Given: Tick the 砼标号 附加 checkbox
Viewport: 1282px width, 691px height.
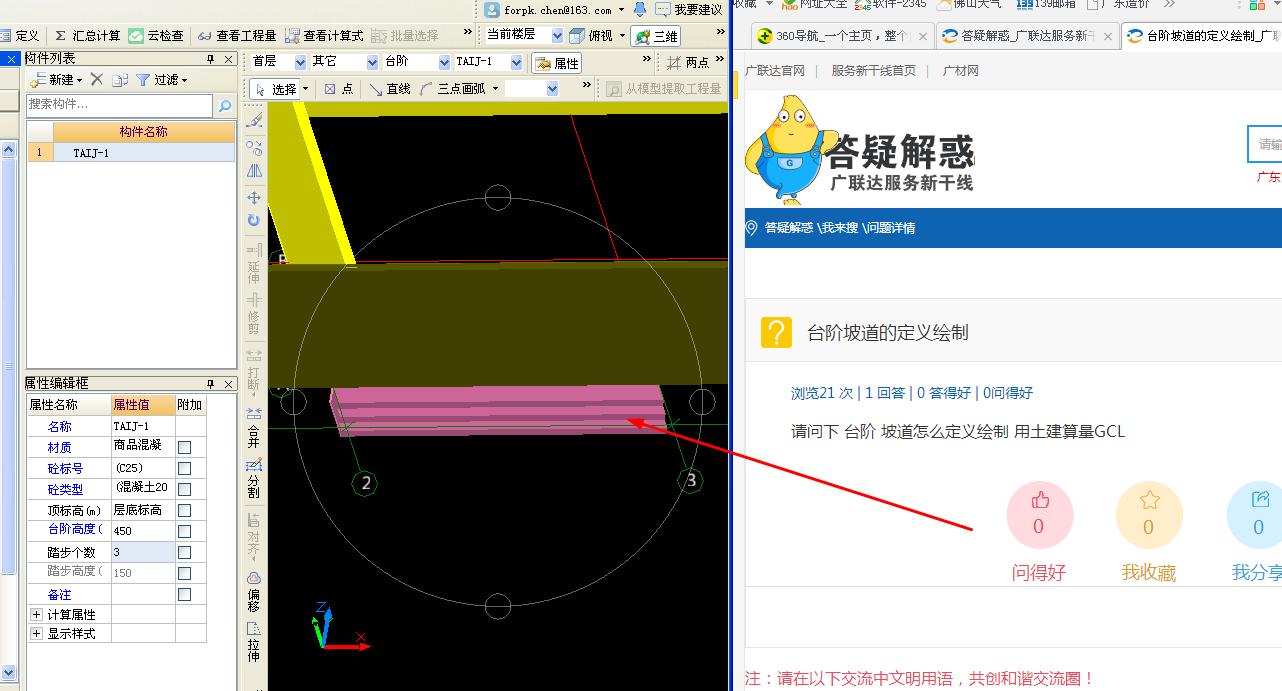Looking at the screenshot, I should point(184,468).
